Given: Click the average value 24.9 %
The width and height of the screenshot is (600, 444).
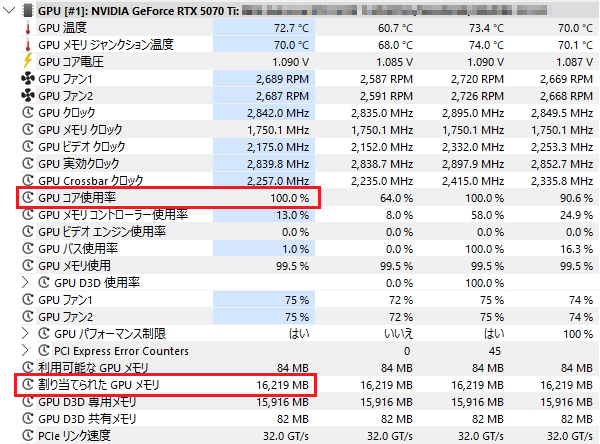Looking at the screenshot, I should coord(576,215).
